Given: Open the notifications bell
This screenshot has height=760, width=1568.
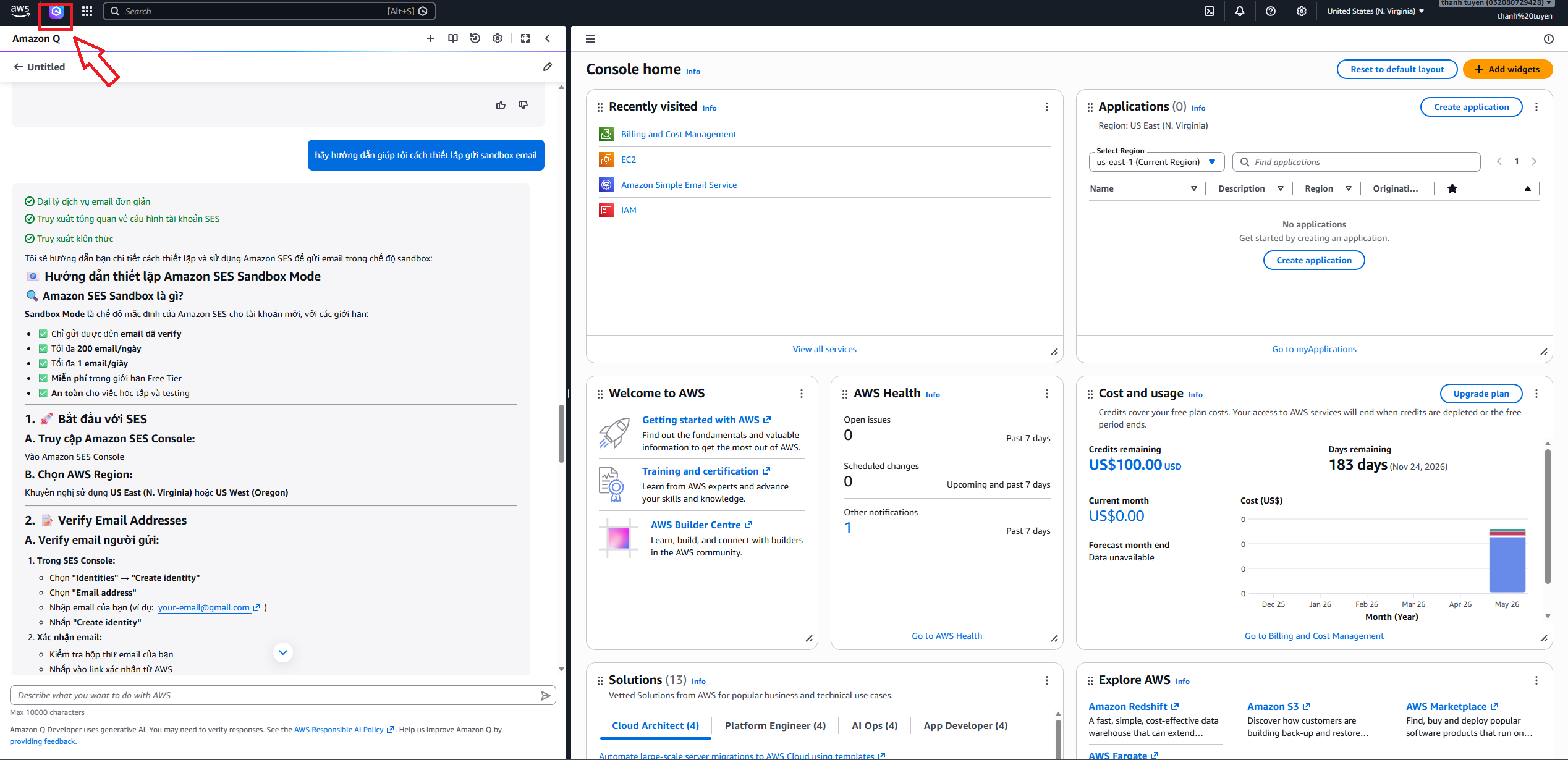Looking at the screenshot, I should click(1240, 11).
